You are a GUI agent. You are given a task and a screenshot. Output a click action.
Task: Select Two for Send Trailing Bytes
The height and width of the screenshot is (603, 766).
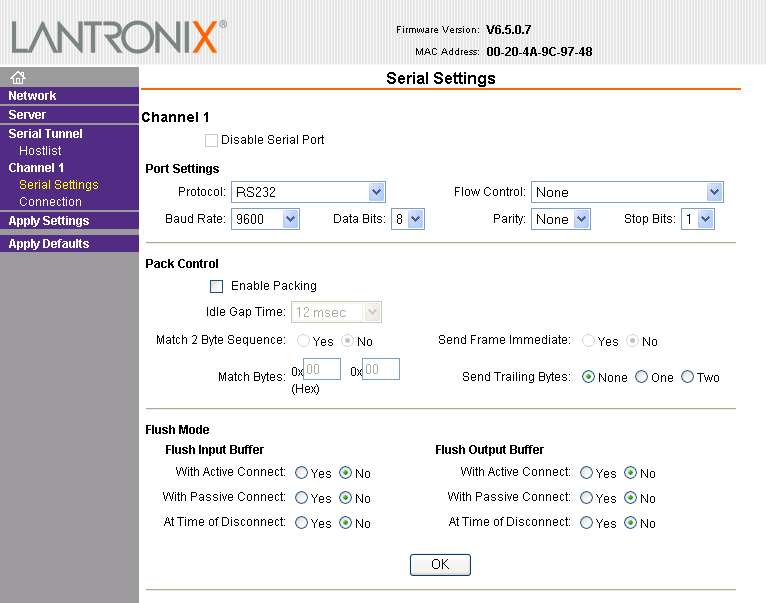pos(687,377)
